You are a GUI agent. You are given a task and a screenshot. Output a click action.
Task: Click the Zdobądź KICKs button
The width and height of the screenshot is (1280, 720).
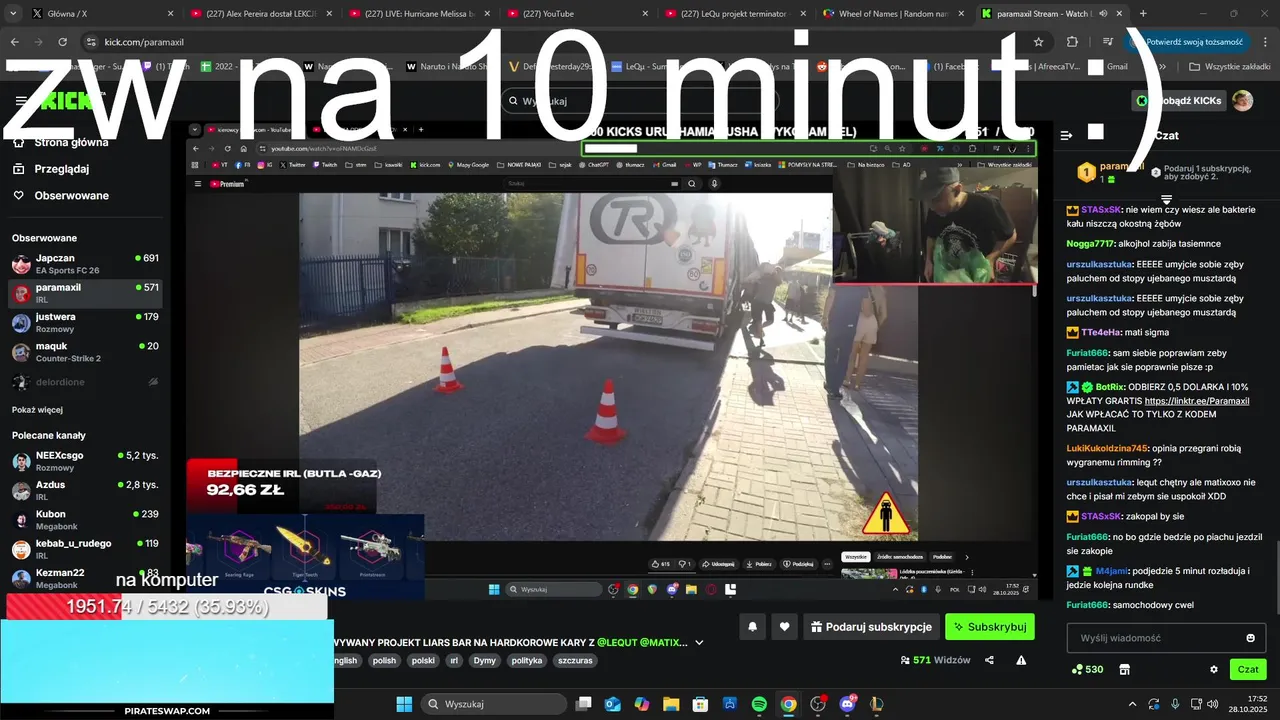(x=1180, y=101)
